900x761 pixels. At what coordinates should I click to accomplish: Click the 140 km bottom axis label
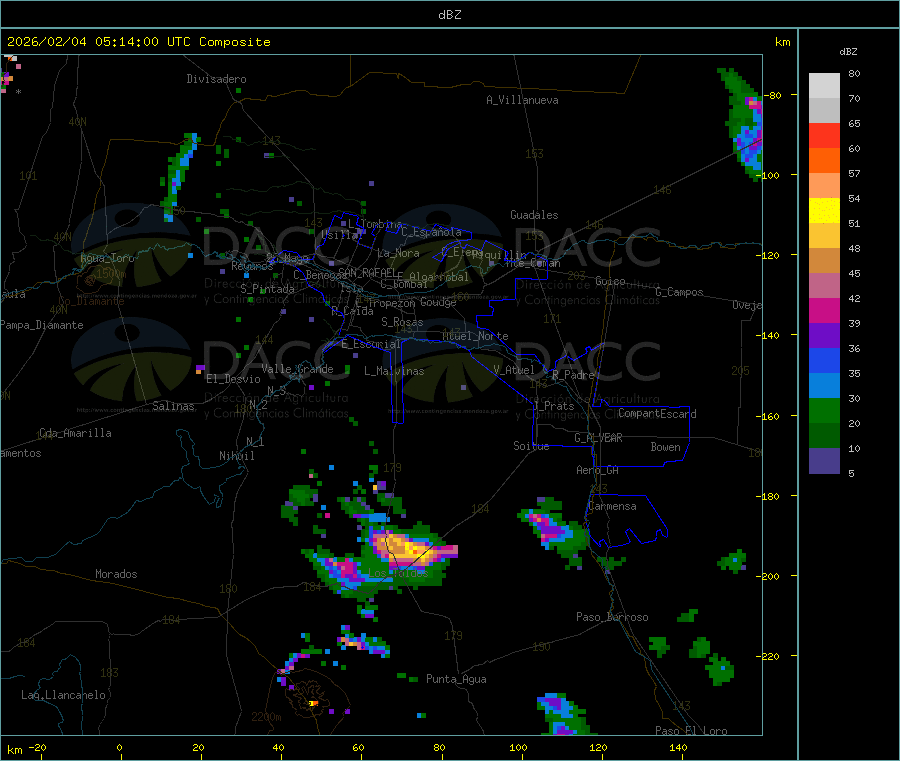tap(678, 748)
